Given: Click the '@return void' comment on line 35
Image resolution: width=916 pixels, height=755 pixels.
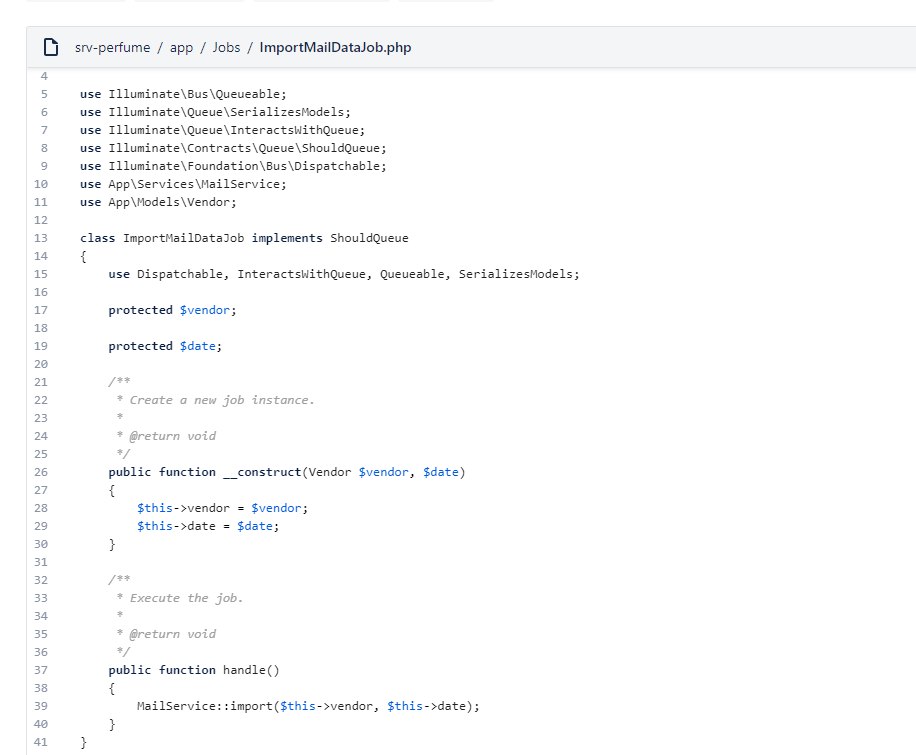Looking at the screenshot, I should [x=166, y=634].
